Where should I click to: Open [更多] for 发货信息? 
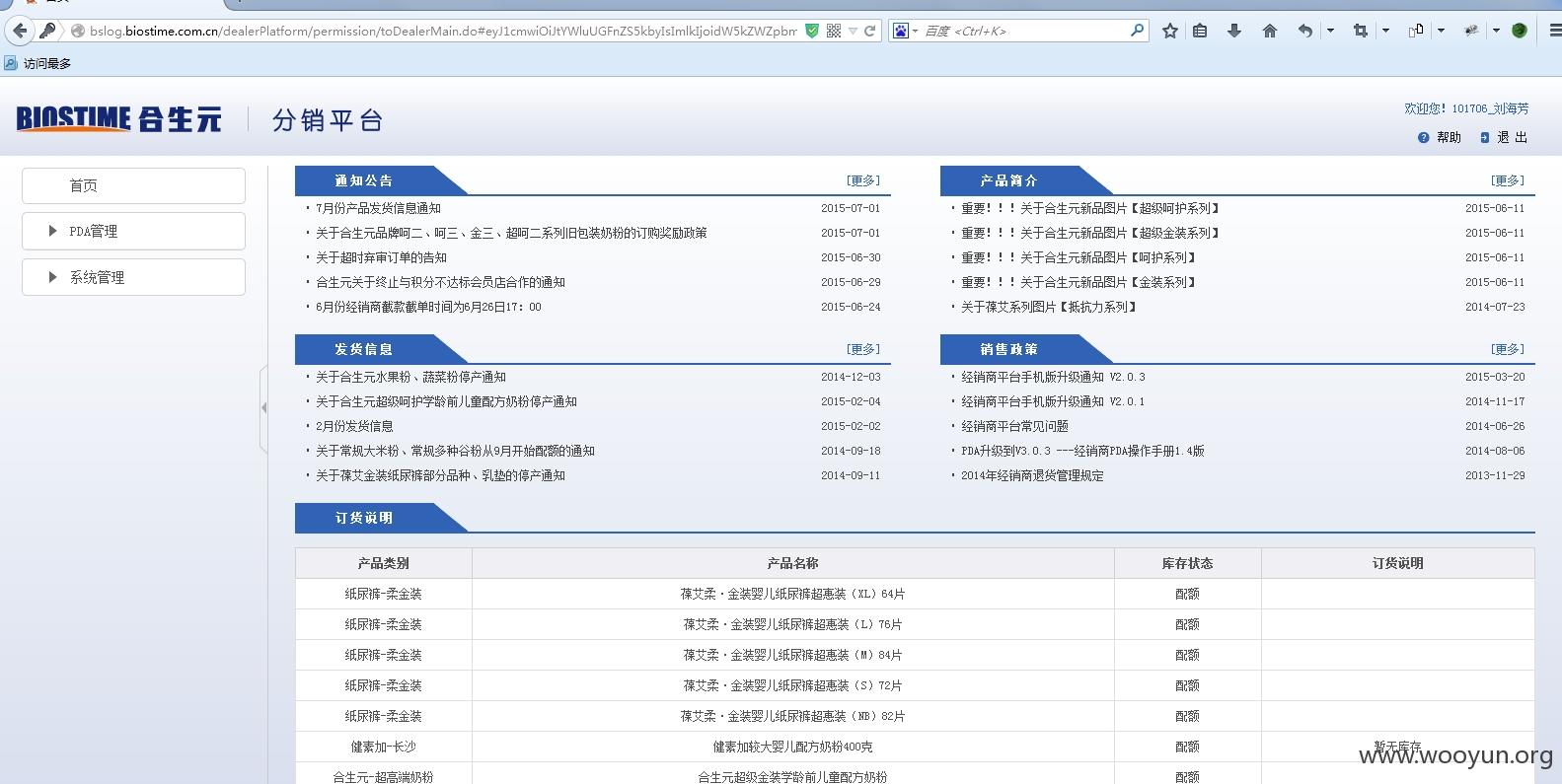point(862,349)
